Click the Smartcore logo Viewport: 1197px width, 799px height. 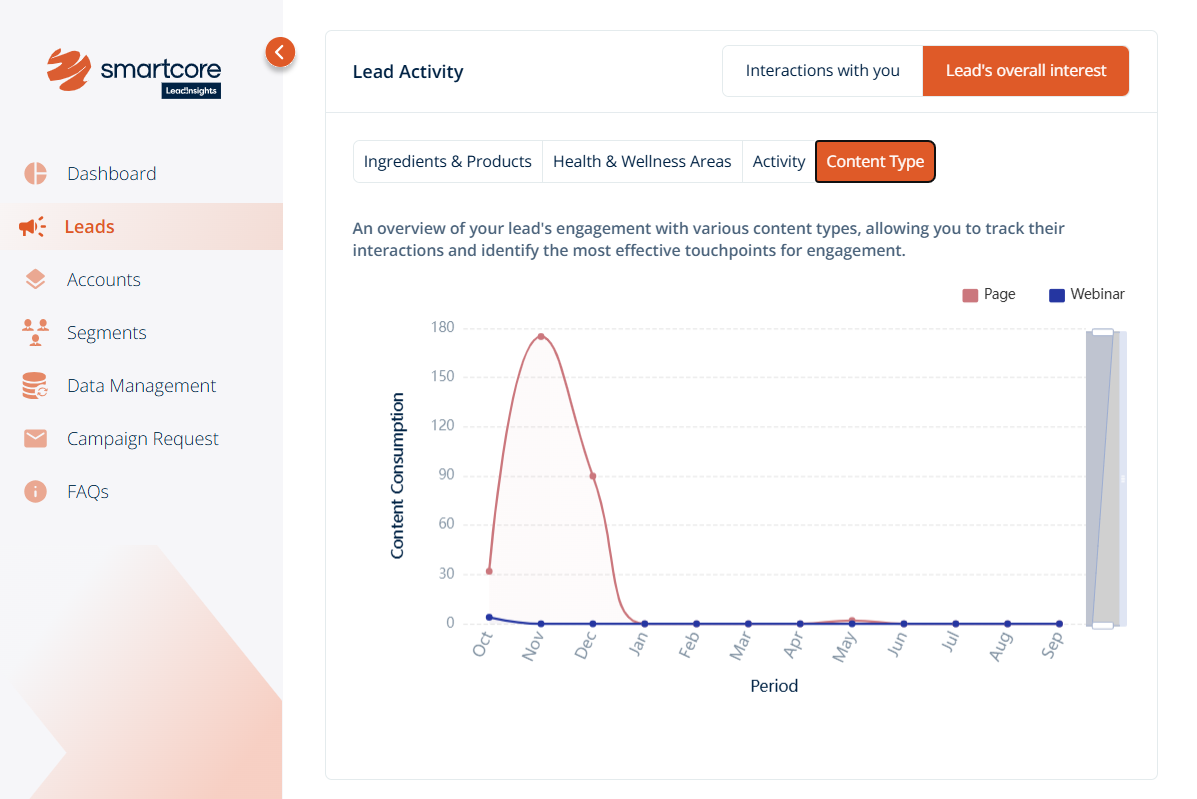point(134,72)
